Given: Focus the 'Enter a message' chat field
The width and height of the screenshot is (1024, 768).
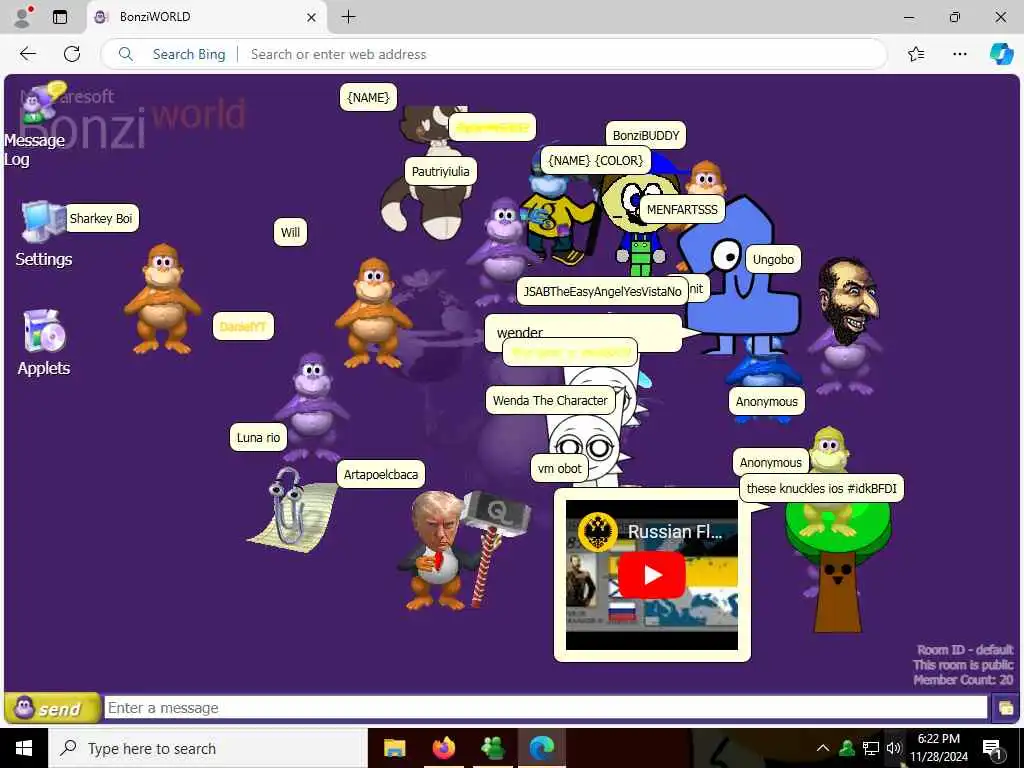Looking at the screenshot, I should pos(545,707).
